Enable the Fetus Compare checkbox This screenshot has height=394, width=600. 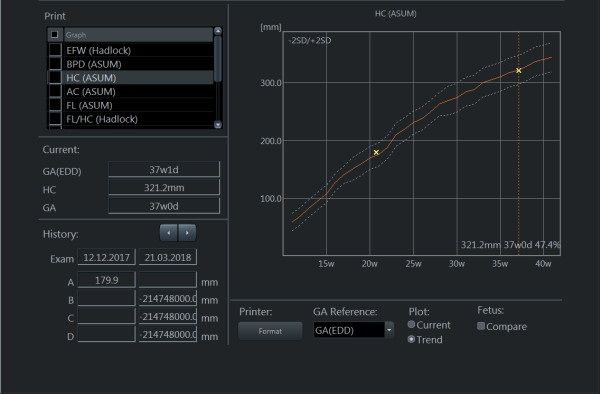click(481, 326)
